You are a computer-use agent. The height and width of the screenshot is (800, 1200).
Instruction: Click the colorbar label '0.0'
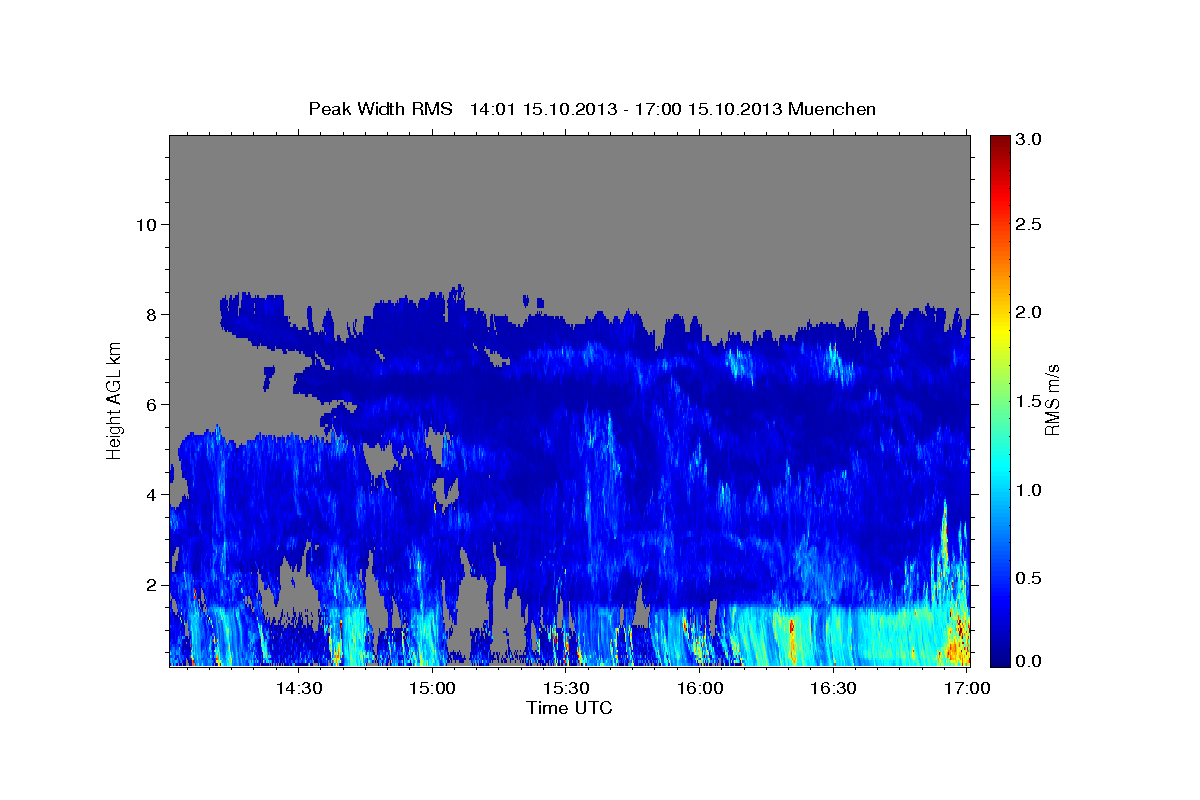[1029, 661]
